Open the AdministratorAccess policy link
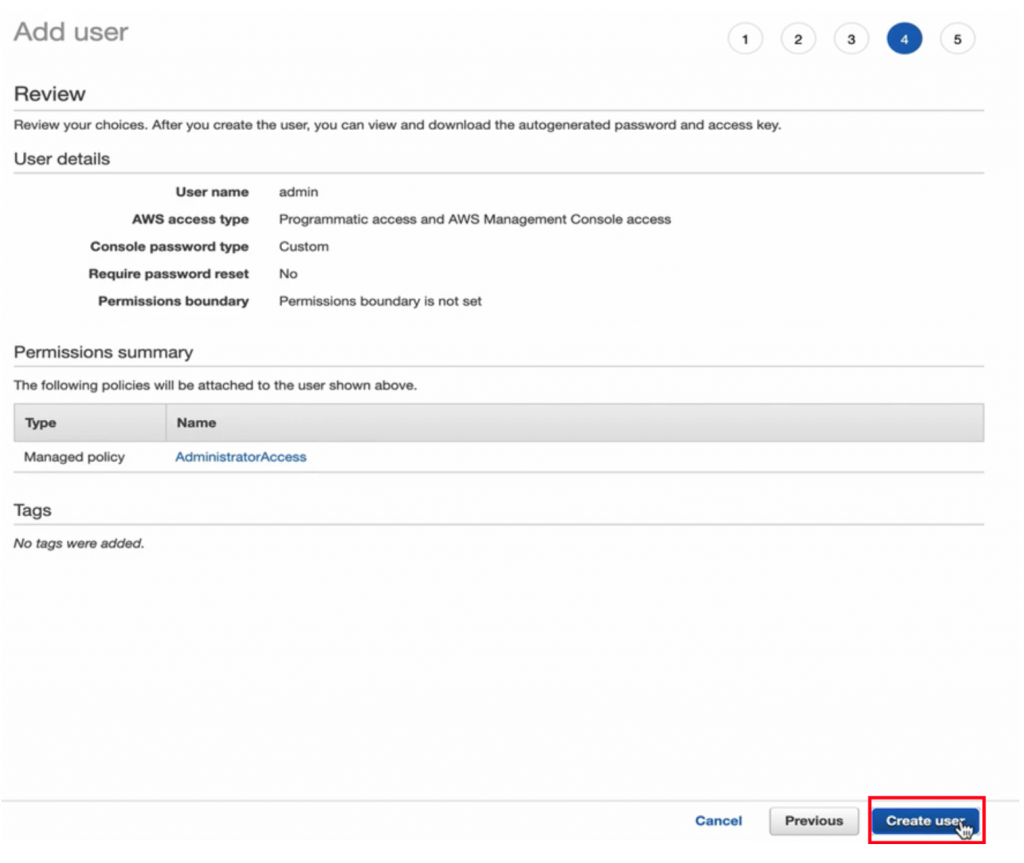1024x863 pixels. [240, 457]
